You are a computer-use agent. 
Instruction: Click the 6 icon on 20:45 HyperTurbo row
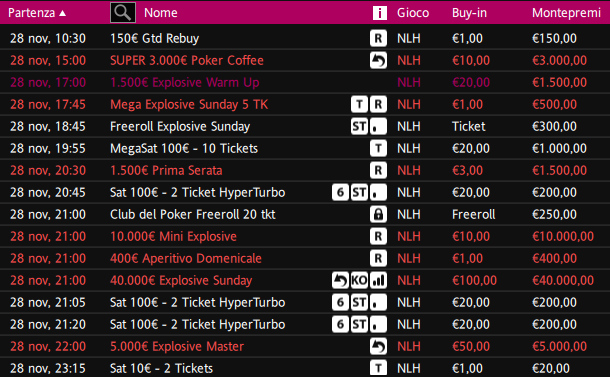coord(340,192)
